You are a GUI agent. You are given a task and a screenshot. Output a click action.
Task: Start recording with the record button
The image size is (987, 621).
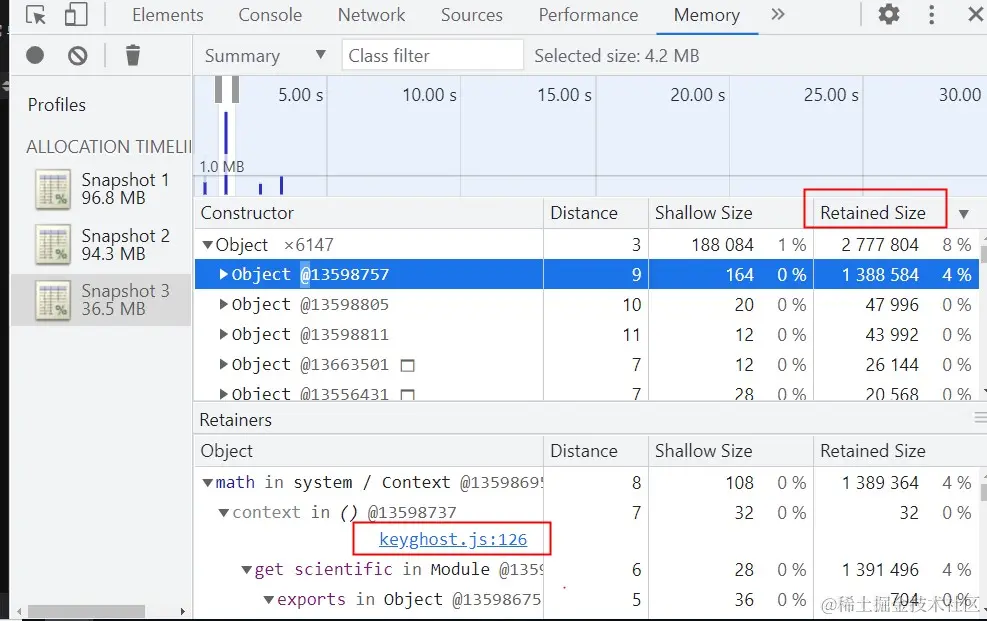[35, 55]
